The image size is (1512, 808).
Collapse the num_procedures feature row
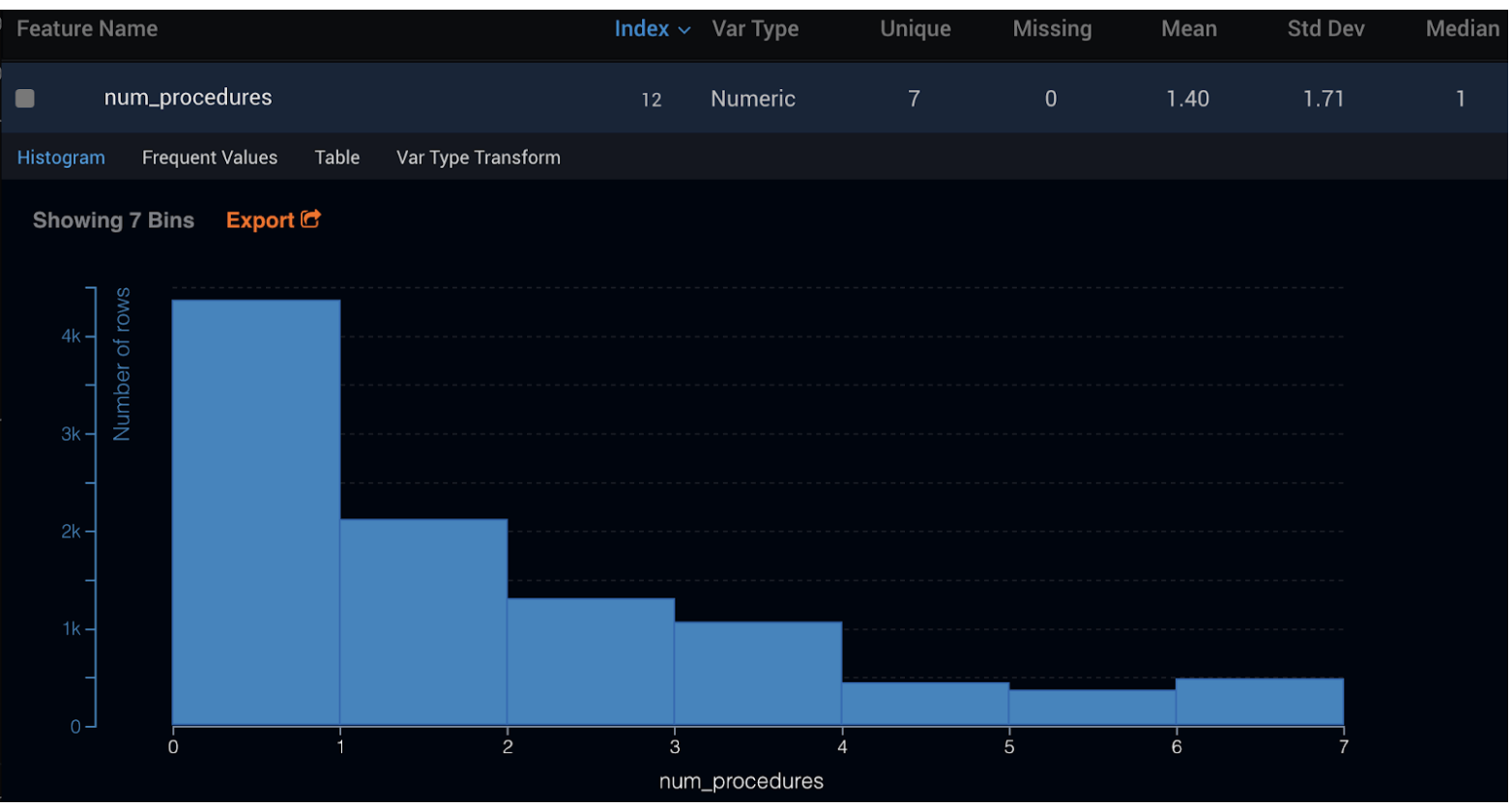tap(188, 98)
